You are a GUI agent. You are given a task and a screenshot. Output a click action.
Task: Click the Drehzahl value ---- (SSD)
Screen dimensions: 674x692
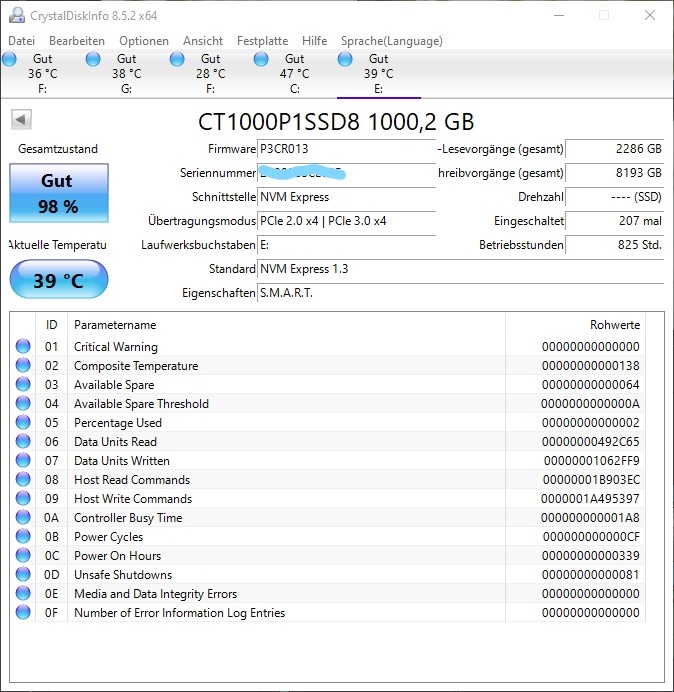click(614, 197)
